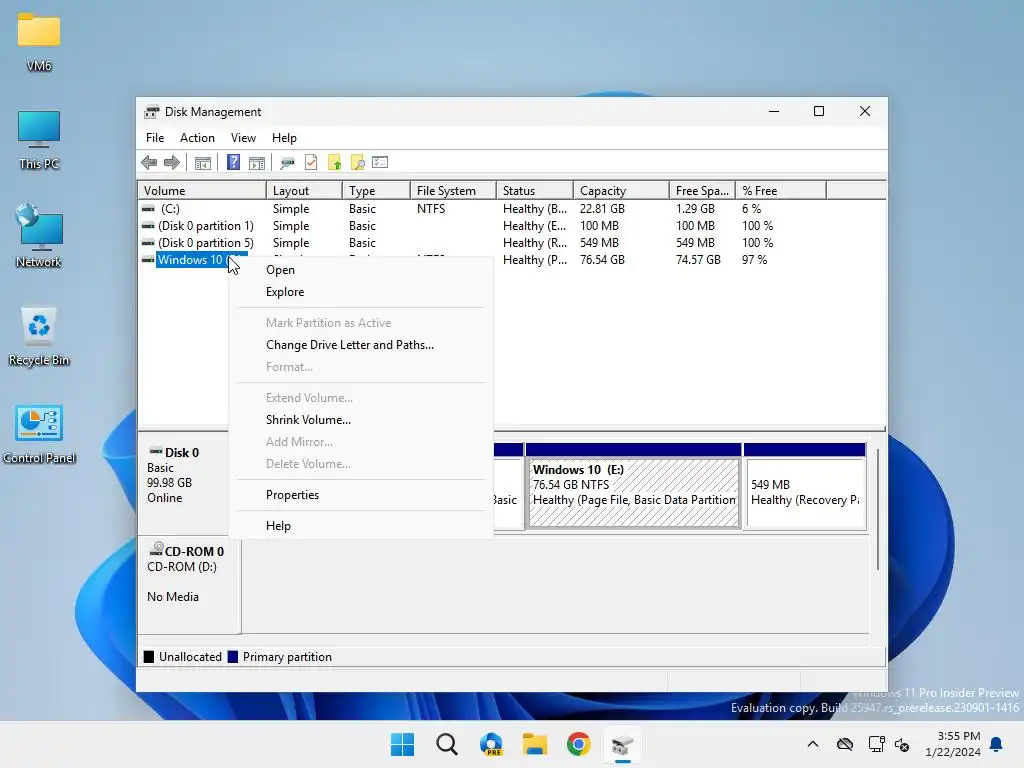The image size is (1024, 768).
Task: Select 549 MB Recovery partition block
Action: [805, 492]
